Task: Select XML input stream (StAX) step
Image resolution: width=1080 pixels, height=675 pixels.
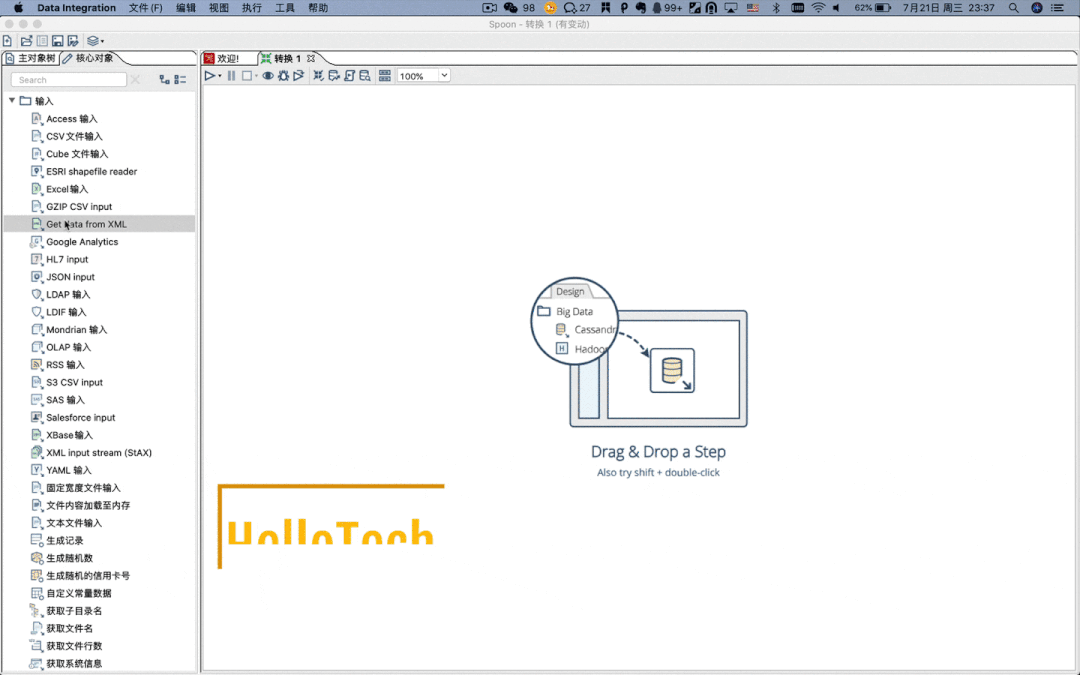Action: click(x=98, y=453)
